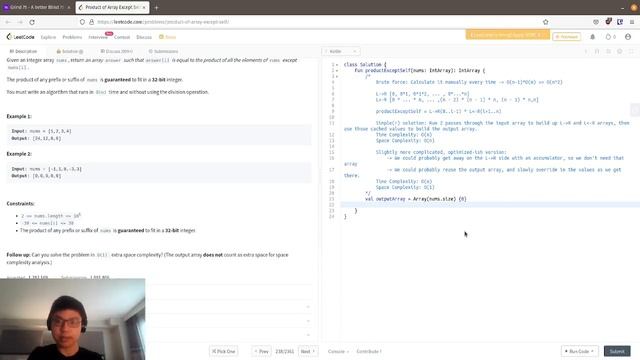640x360 pixels.
Task: Open Interview in the top navigation
Action: coord(98,37)
